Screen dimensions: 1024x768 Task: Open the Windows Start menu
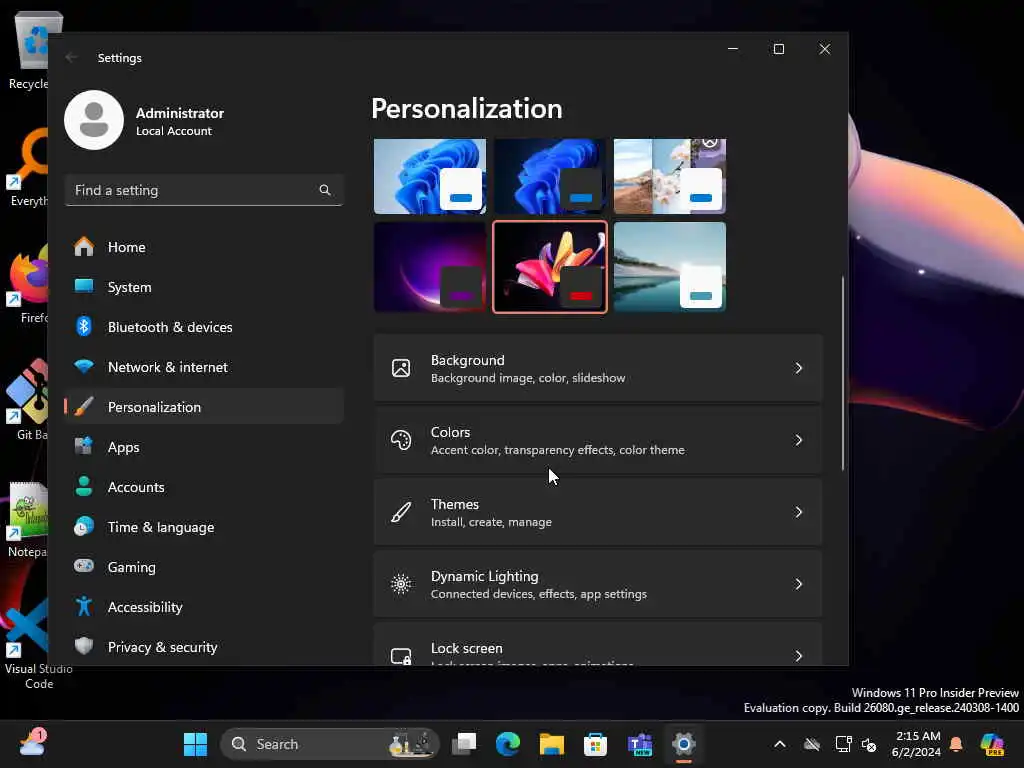point(195,744)
